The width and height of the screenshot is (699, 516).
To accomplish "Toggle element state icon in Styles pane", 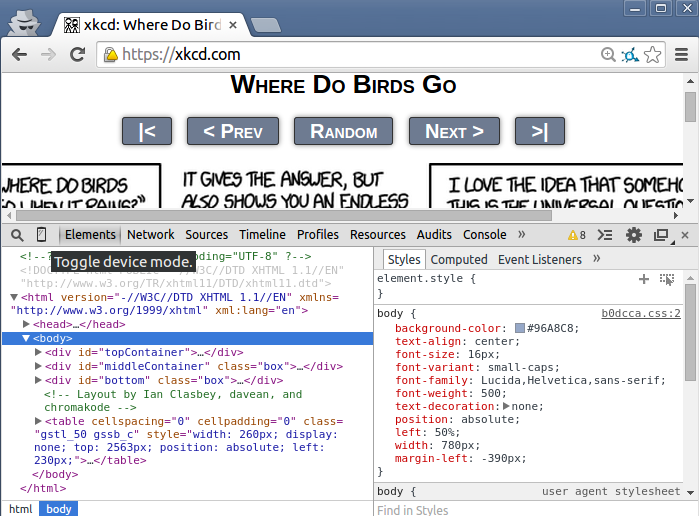I will (667, 279).
